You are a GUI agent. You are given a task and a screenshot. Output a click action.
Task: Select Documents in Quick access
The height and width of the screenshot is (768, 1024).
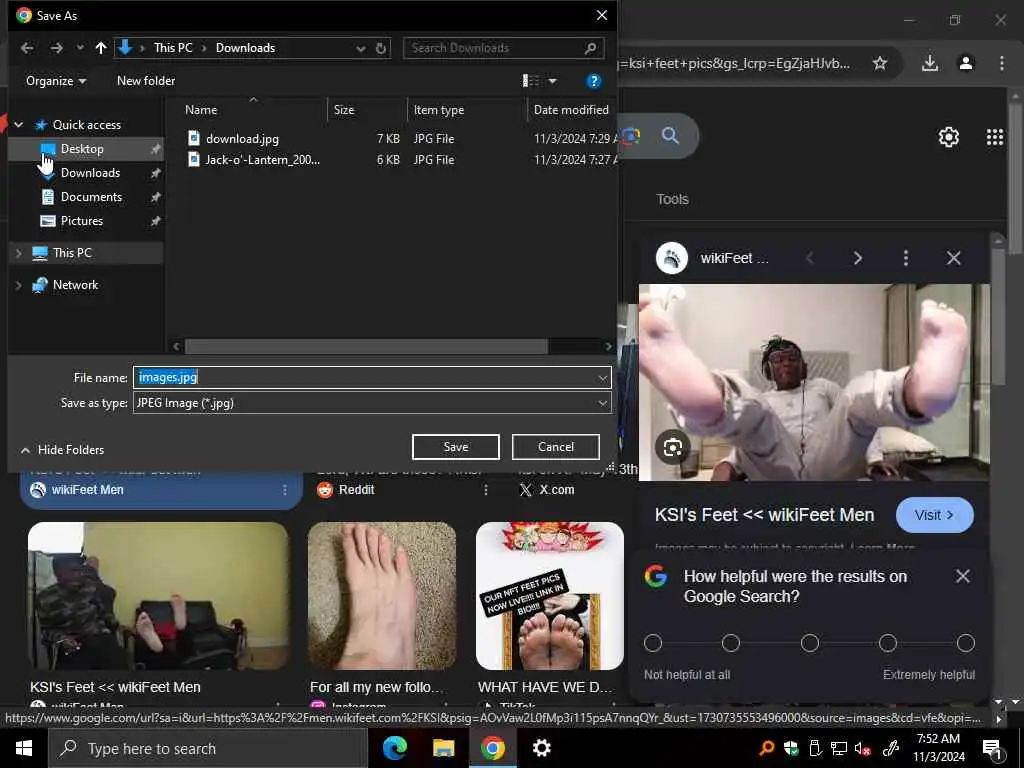[91, 197]
